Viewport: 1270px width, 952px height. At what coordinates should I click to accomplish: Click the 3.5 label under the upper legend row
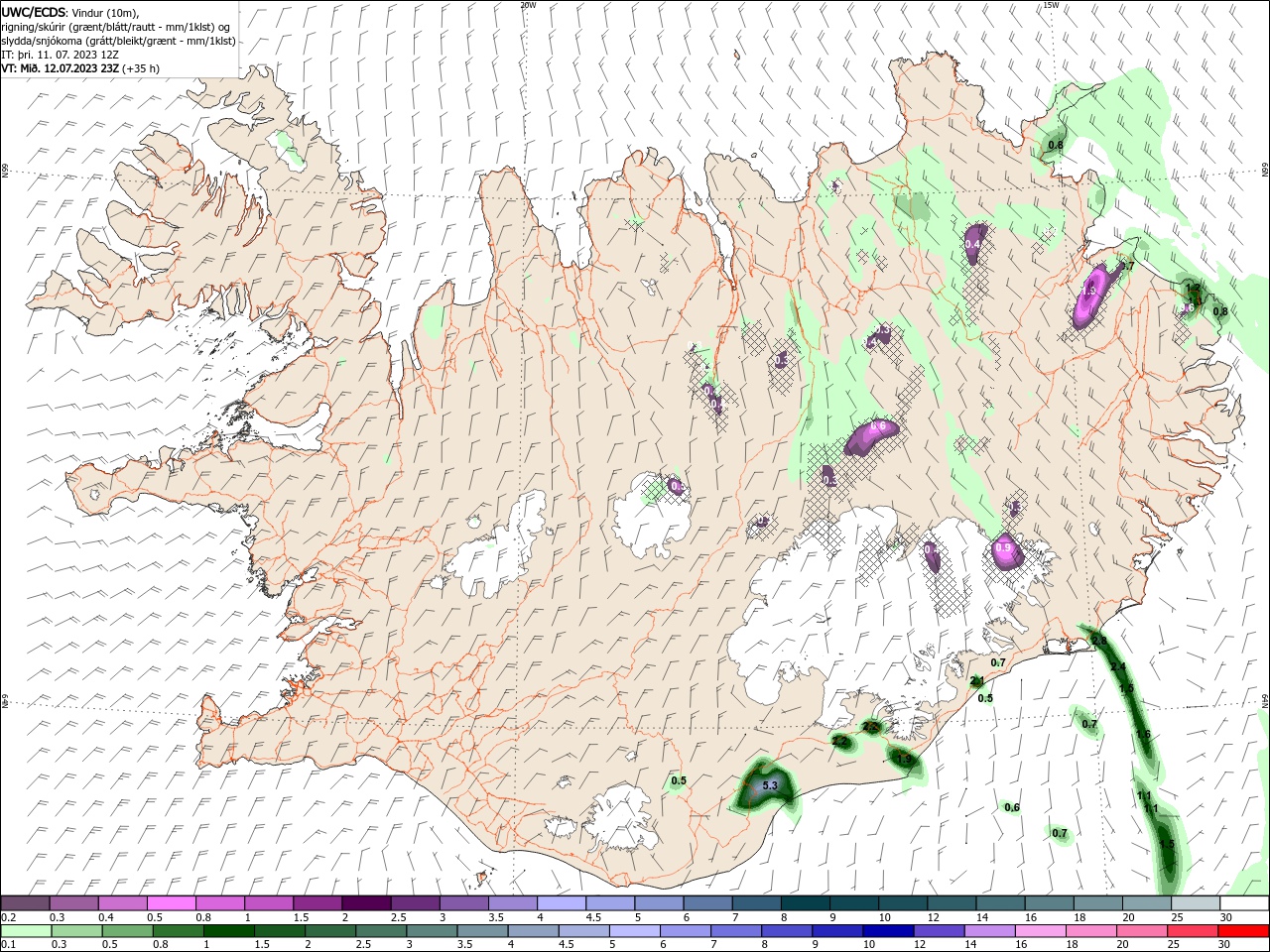[496, 917]
